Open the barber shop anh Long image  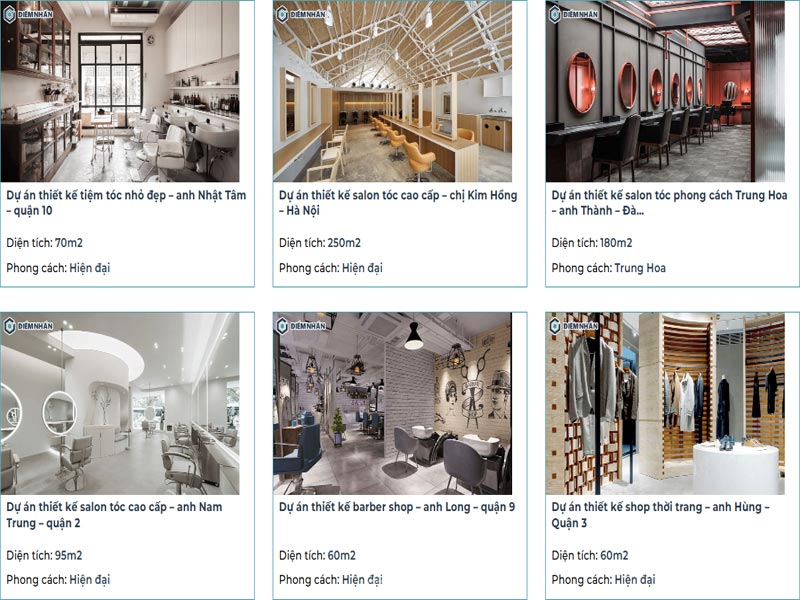392,404
